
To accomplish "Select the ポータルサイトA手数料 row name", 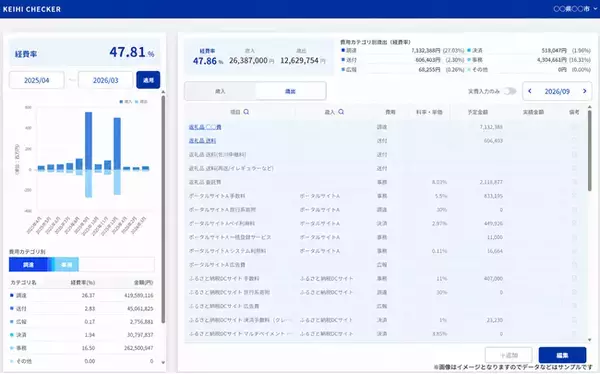I will coord(217,196).
